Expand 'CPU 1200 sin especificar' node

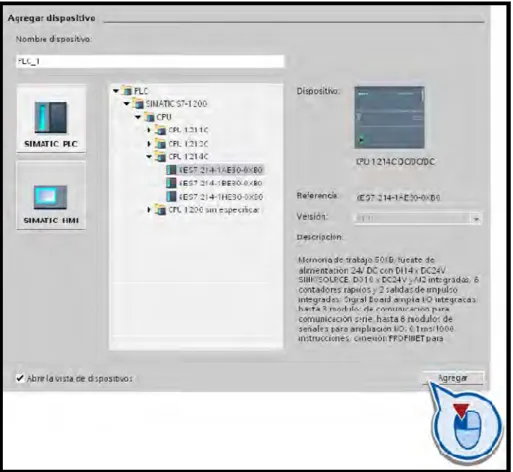[149, 210]
